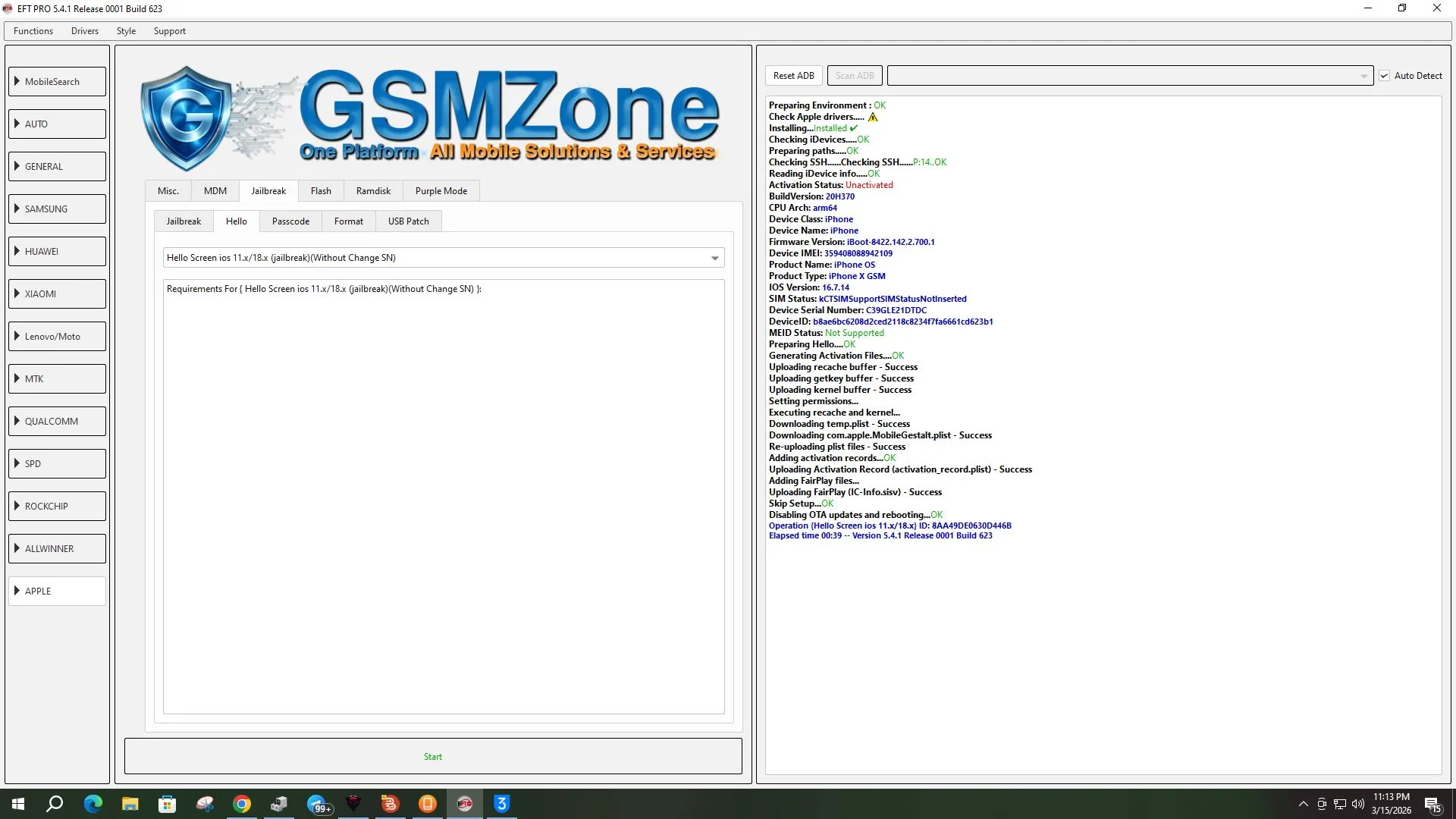Open the notification center icon
The width and height of the screenshot is (1456, 819).
1432,804
